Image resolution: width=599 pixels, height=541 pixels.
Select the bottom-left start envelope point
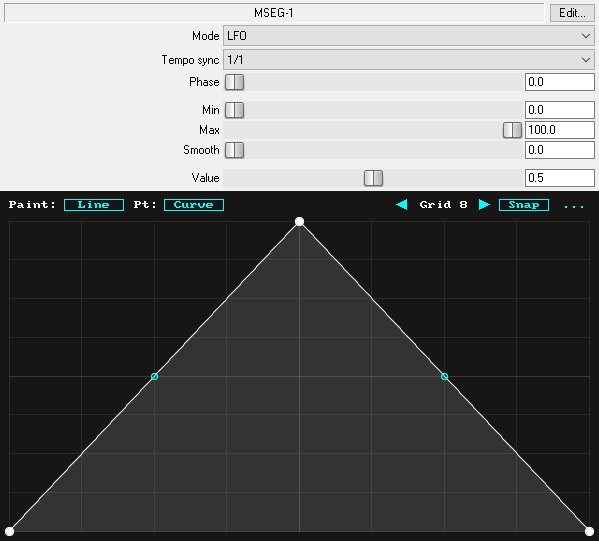(x=10, y=531)
